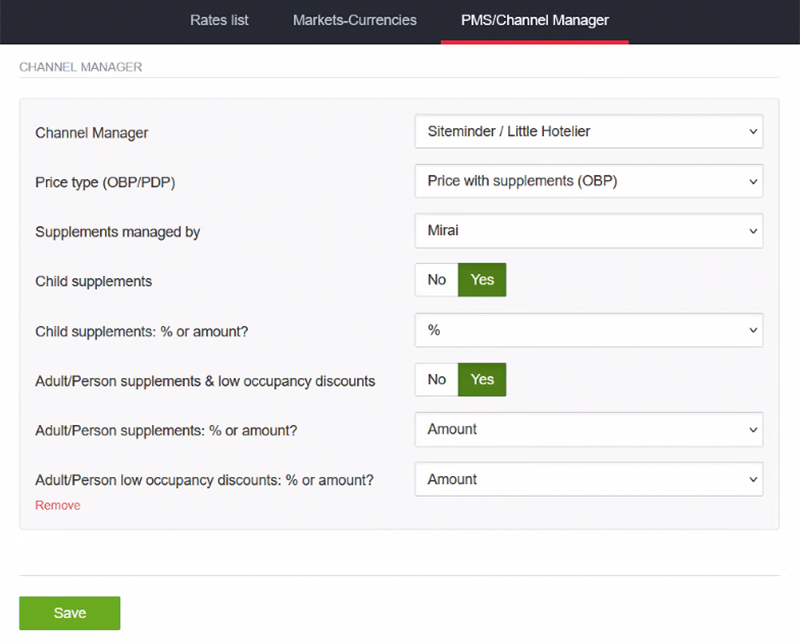Click the Save button

pyautogui.click(x=69, y=612)
